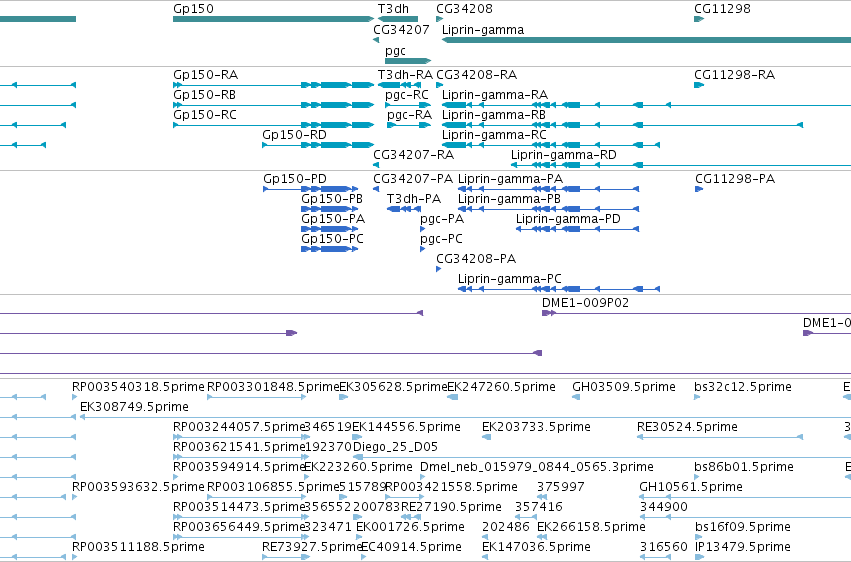Image resolution: width=851 pixels, height=562 pixels.
Task: Select the pgc-RA transcript
Action: click(x=409, y=125)
